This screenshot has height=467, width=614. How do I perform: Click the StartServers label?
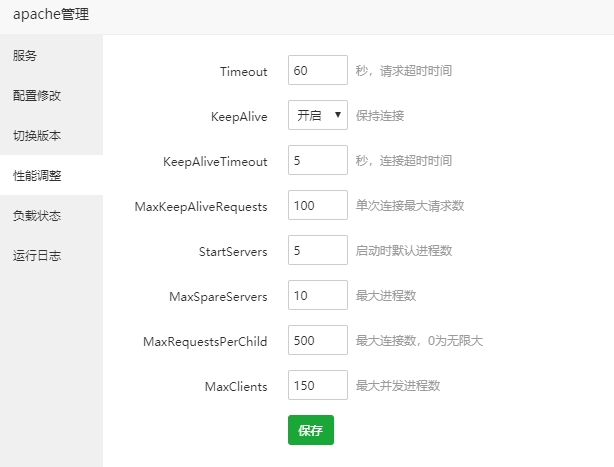tap(233, 252)
